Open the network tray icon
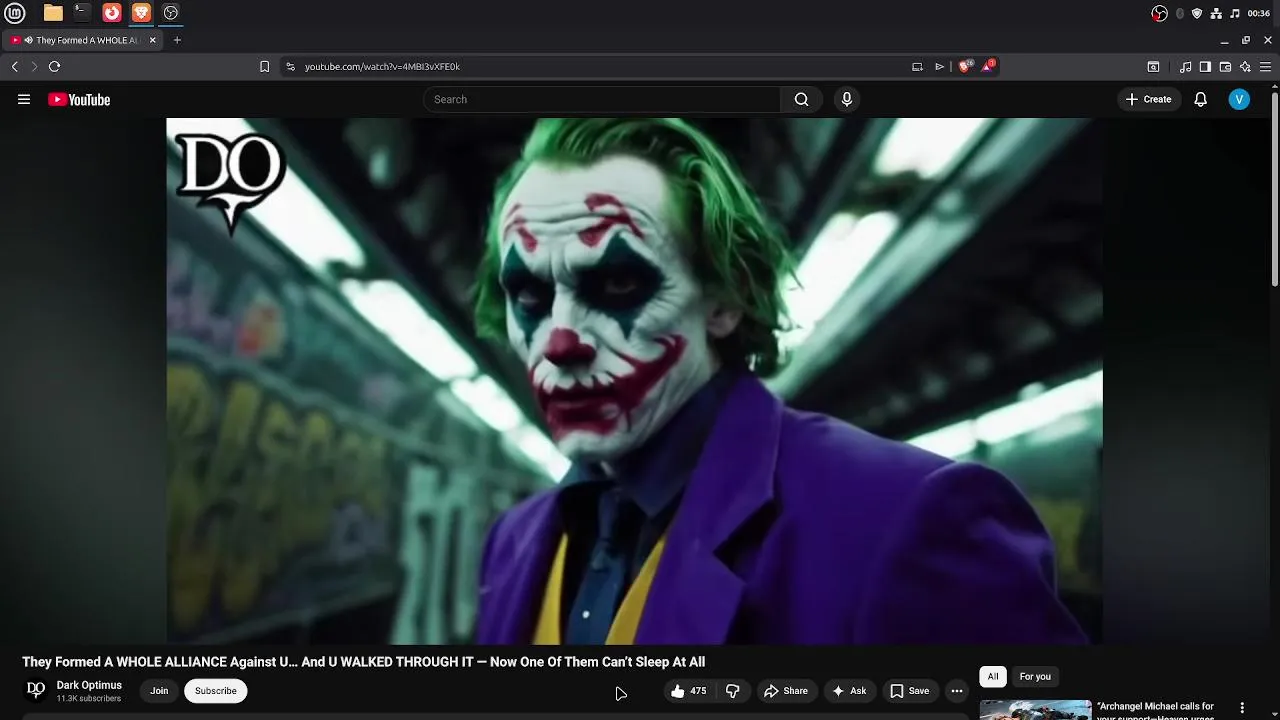 pyautogui.click(x=1216, y=13)
